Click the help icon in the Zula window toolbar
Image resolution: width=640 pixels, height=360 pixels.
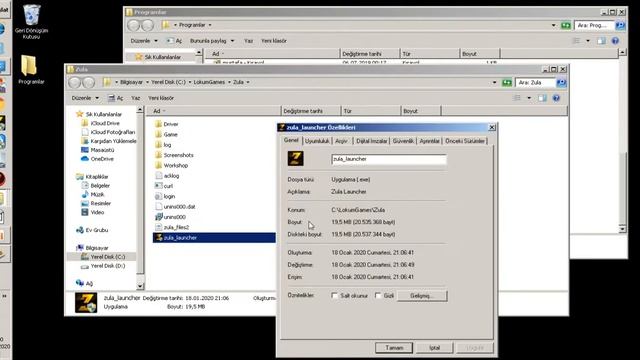556,98
